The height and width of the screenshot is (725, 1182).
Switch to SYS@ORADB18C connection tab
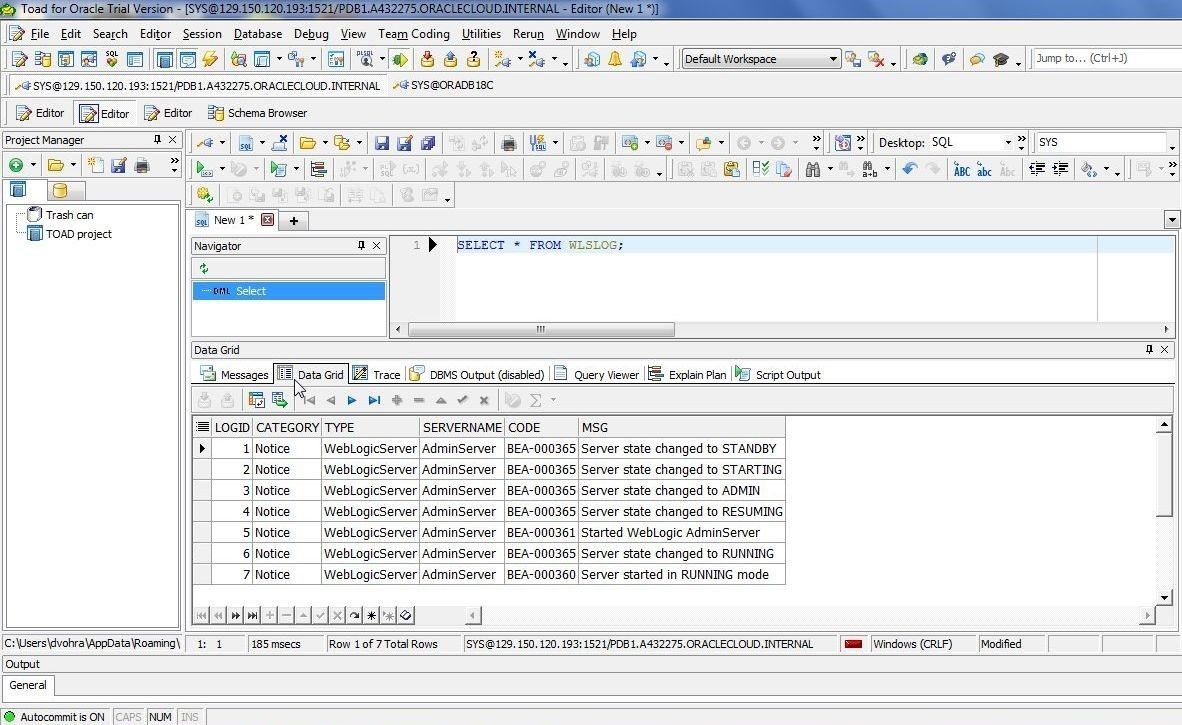tap(444, 85)
